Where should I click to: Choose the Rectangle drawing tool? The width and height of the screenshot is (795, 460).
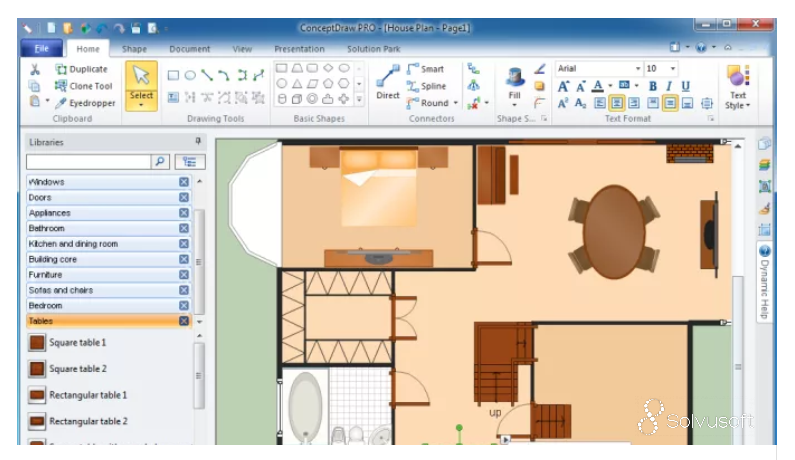point(173,76)
